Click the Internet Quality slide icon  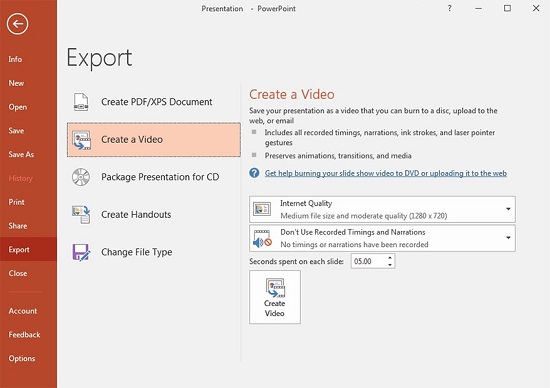[x=262, y=209]
